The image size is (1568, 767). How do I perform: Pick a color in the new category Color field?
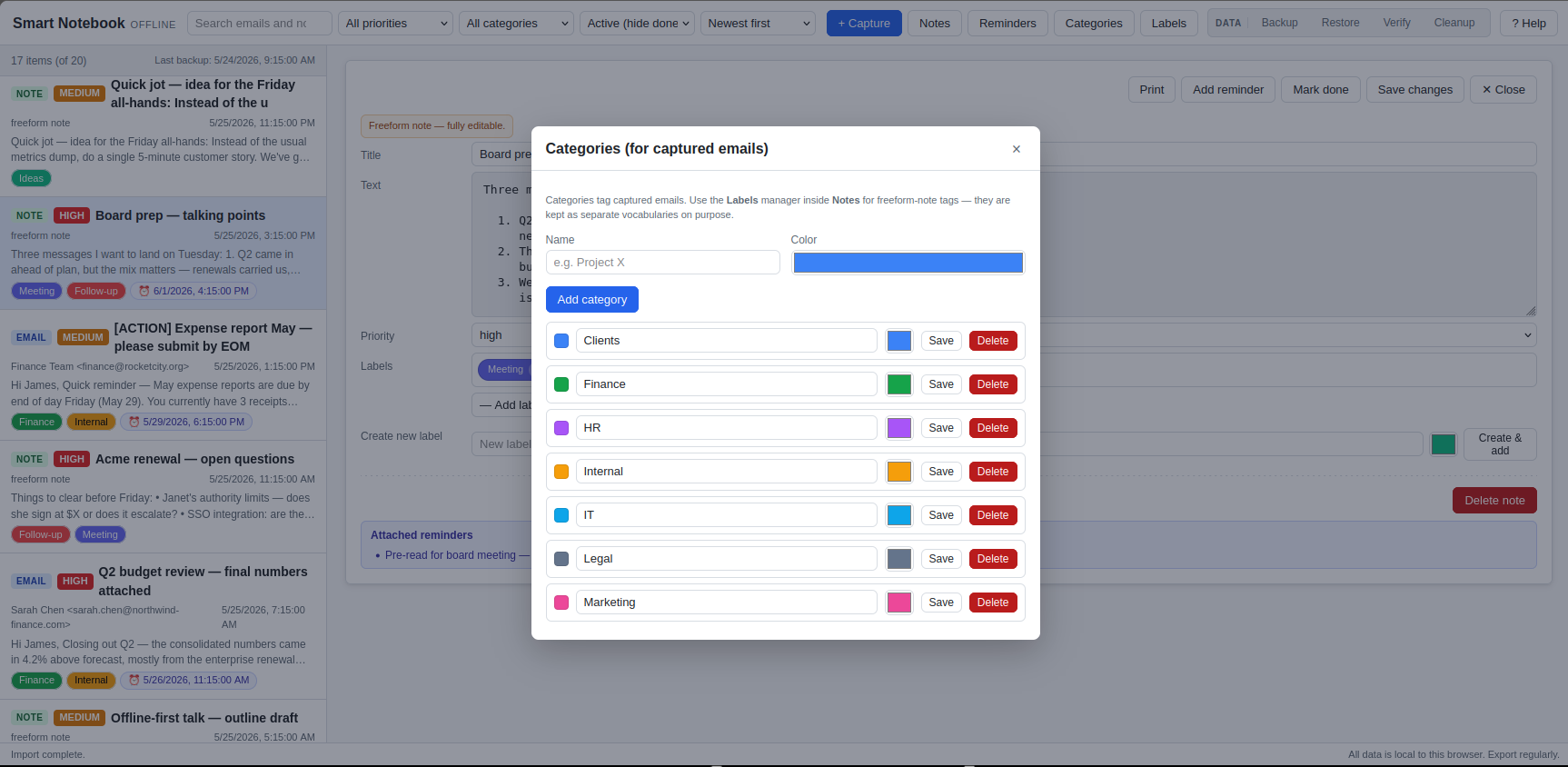(908, 263)
